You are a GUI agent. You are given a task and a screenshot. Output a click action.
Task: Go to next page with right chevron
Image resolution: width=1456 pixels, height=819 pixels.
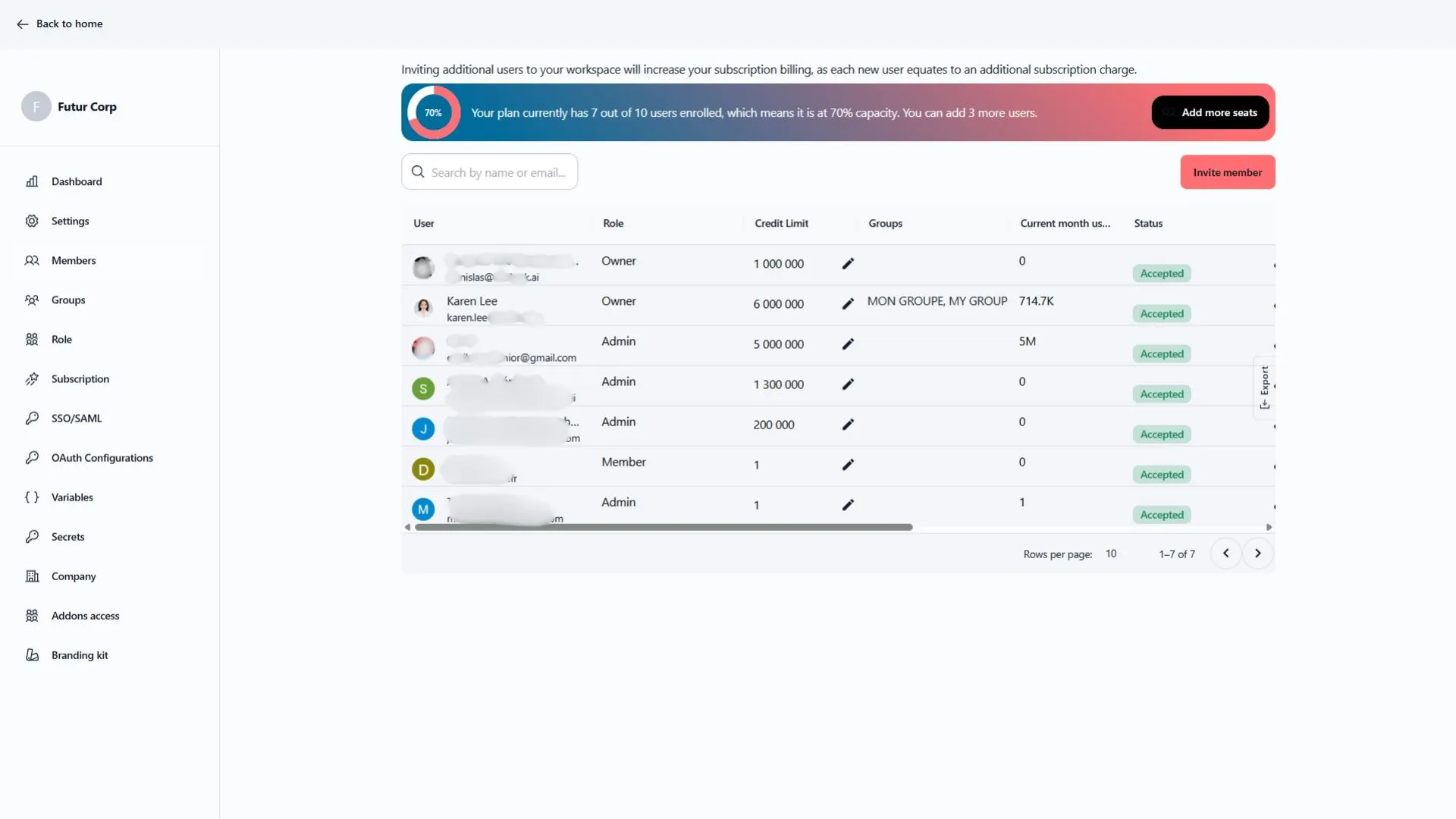1258,553
